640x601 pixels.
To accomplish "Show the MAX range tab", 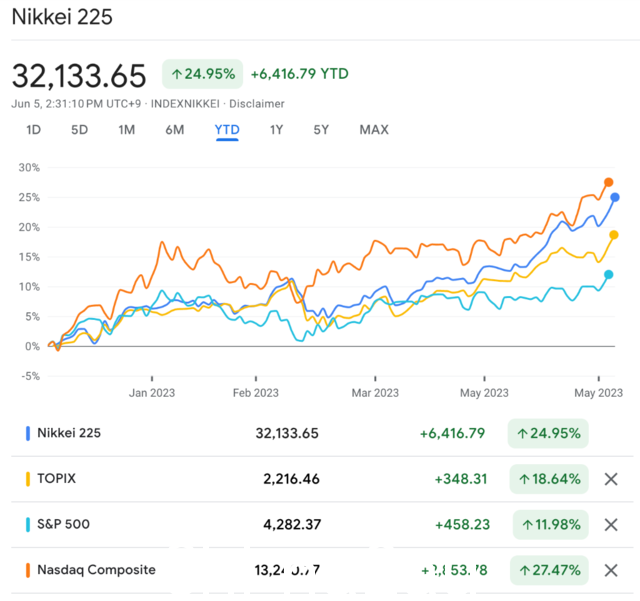I will pos(374,130).
